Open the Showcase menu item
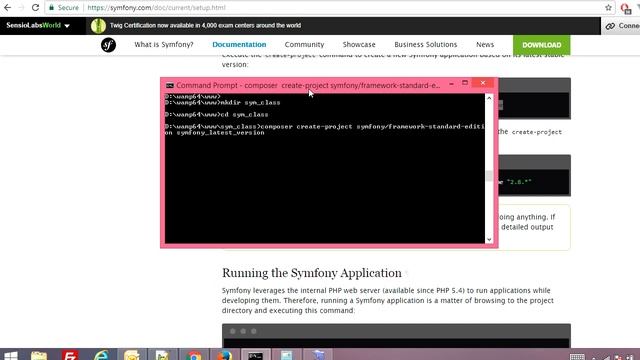Screen dimensions: 640x360 click(x=359, y=44)
